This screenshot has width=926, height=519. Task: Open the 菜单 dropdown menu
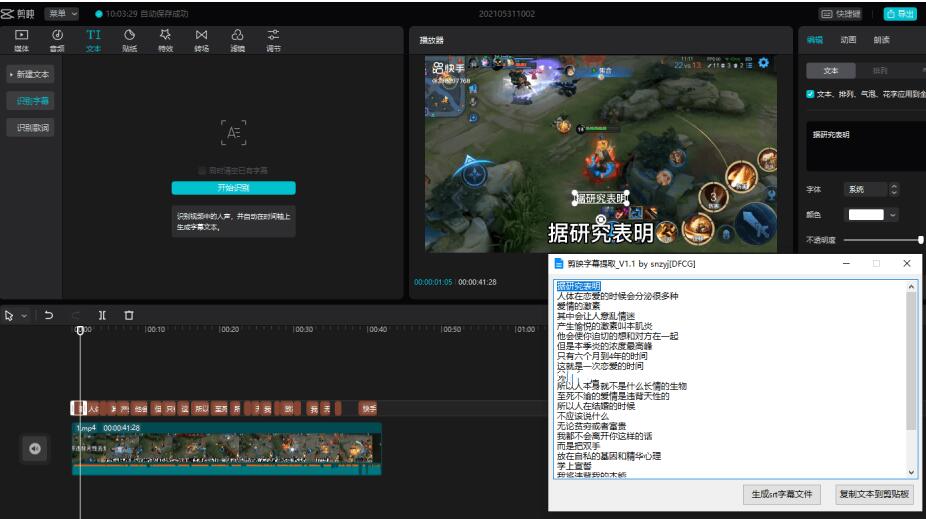click(61, 14)
